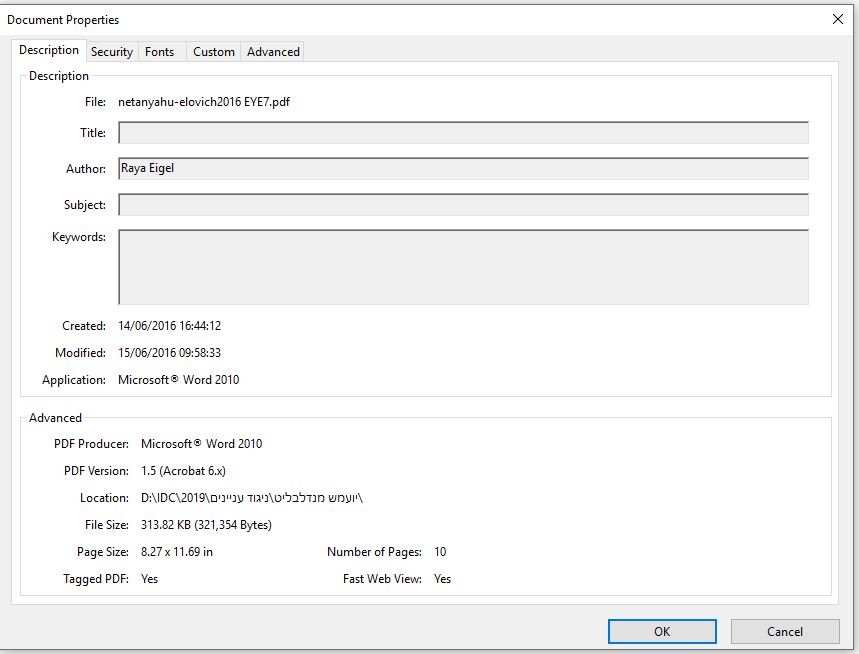Click the Title input field
859x654 pixels.
463,133
